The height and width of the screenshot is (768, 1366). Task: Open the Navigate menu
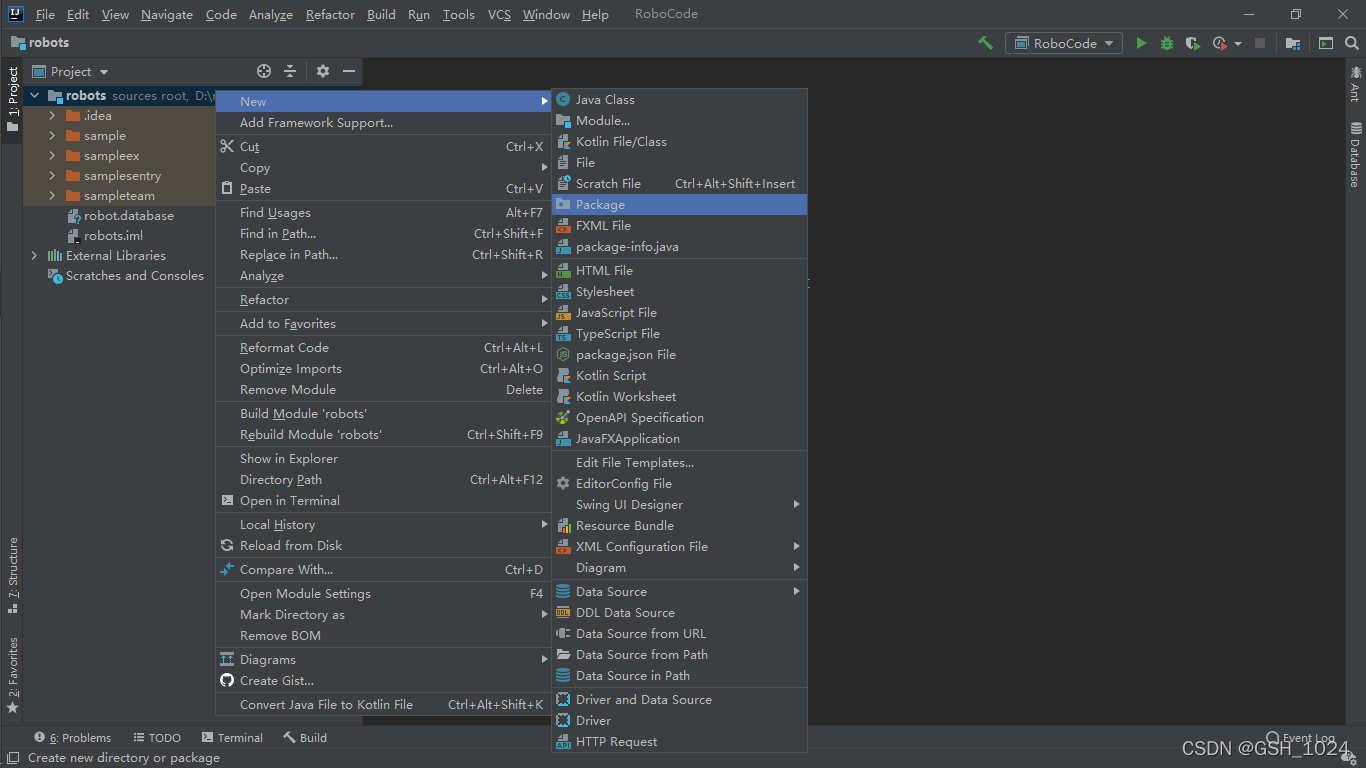[x=167, y=14]
